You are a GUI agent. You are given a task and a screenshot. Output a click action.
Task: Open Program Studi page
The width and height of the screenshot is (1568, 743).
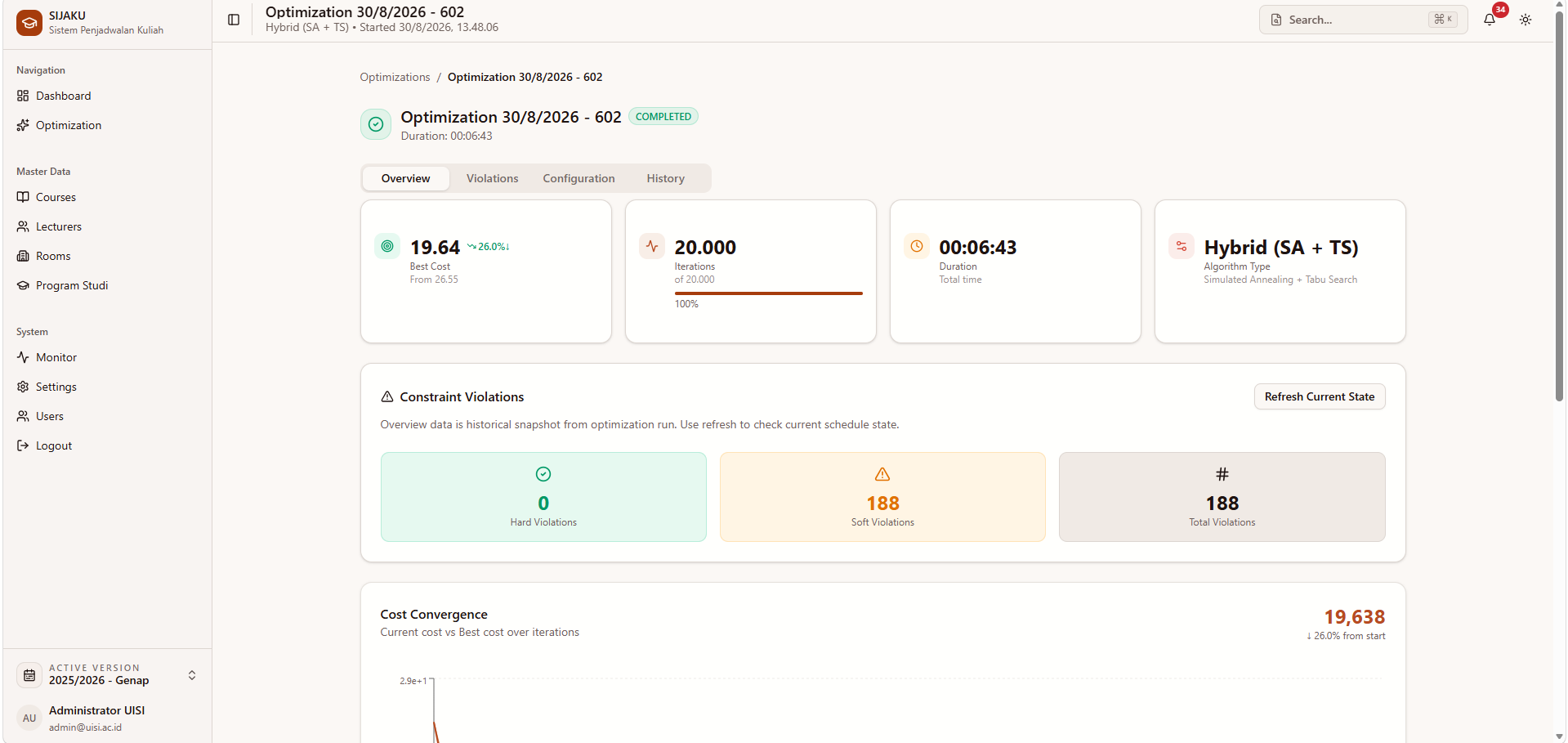[107, 285]
